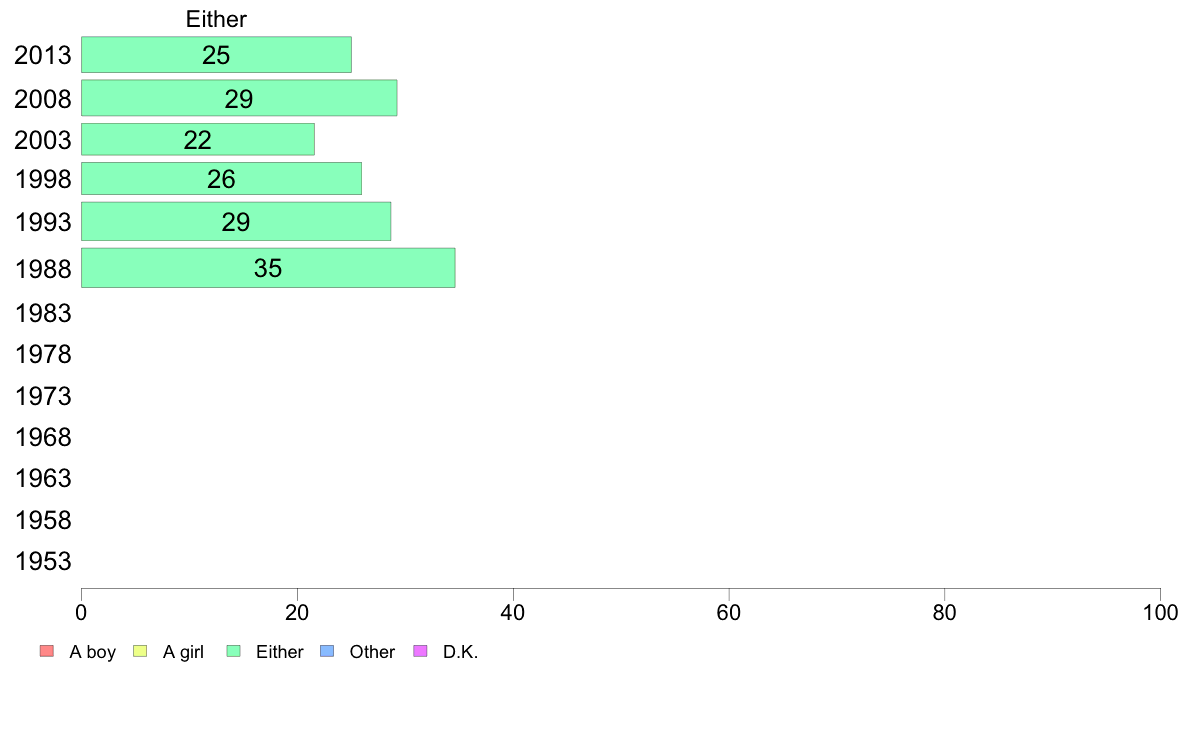Screen dimensions: 1188x736
Task: Click the A girl legend text
Action: (183, 652)
